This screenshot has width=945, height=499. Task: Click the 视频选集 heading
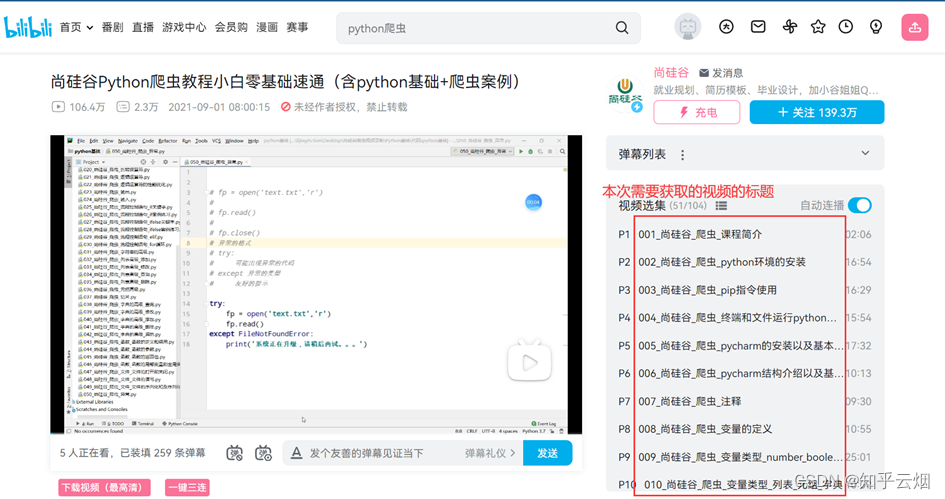(x=642, y=206)
